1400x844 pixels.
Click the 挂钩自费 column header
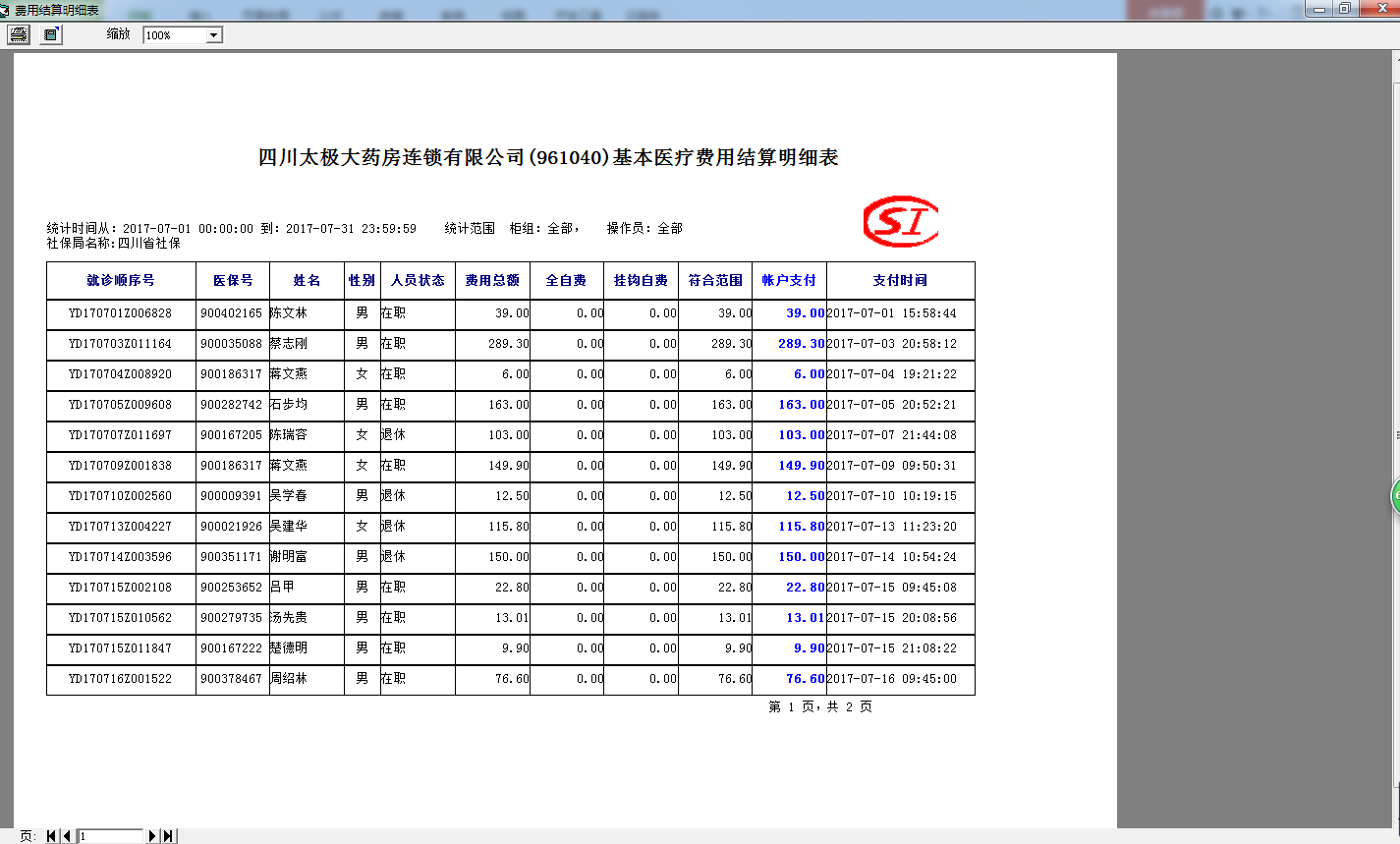coord(641,280)
